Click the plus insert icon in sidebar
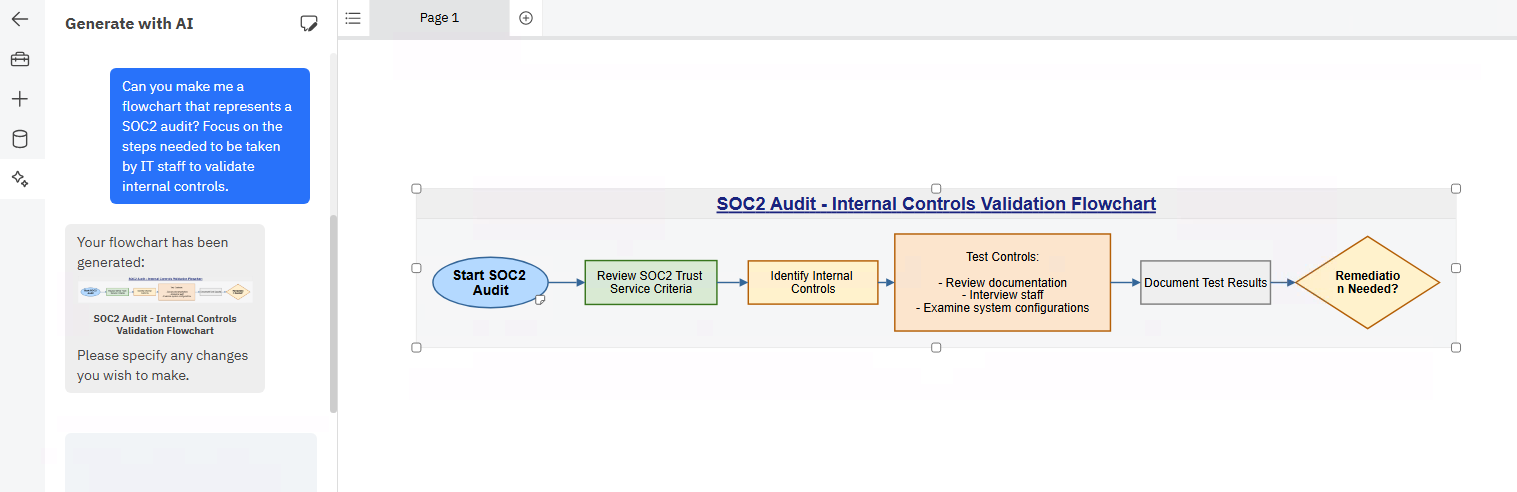This screenshot has height=492, width=1517. tap(20, 99)
